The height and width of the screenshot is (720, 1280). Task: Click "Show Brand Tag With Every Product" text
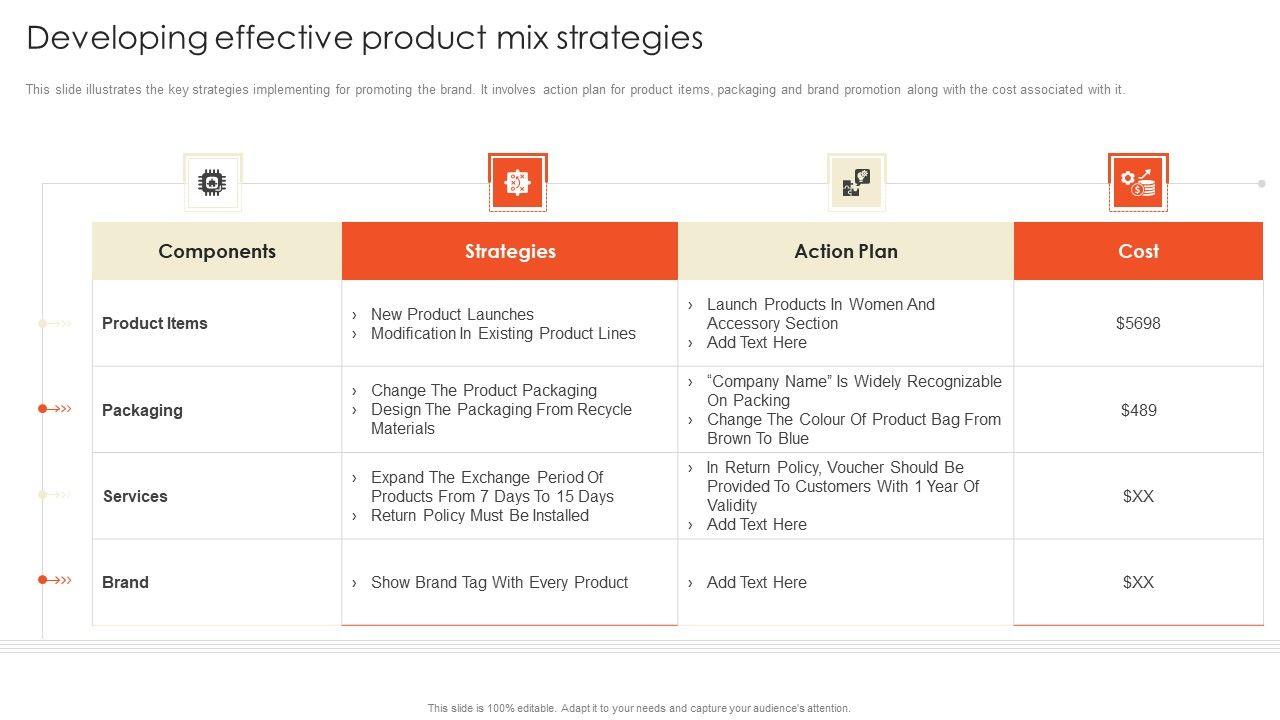[x=499, y=582]
